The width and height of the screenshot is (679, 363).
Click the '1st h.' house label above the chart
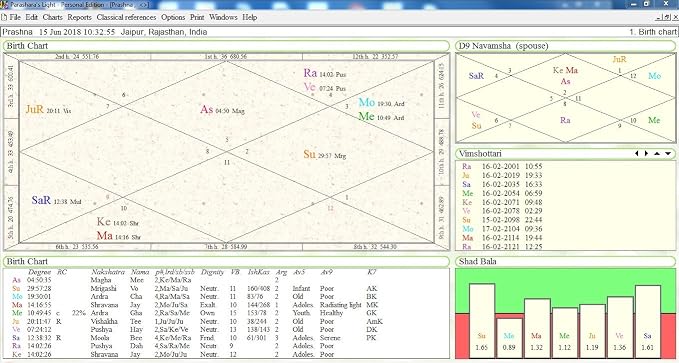[x=226, y=57]
